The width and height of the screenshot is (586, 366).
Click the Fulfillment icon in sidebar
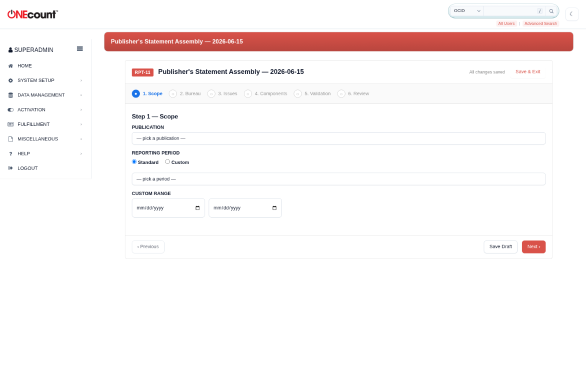pos(10,124)
